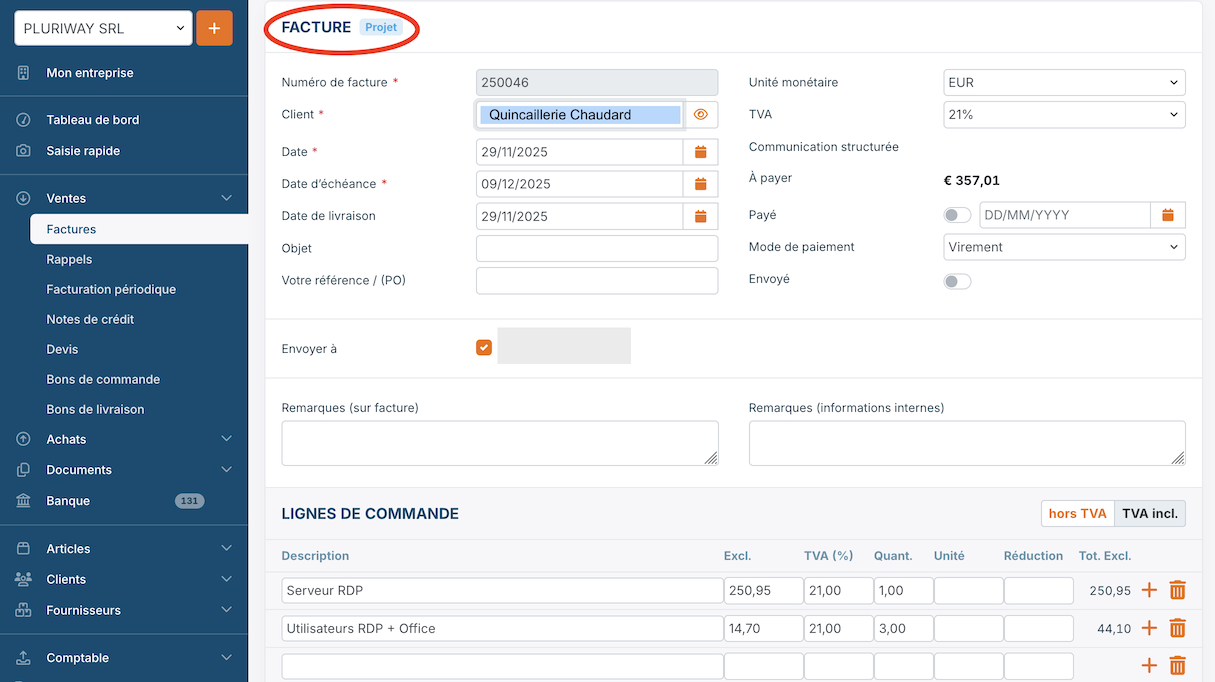The width and height of the screenshot is (1215, 682).
Task: Open the Mode de paiement dropdown
Action: coord(1064,247)
